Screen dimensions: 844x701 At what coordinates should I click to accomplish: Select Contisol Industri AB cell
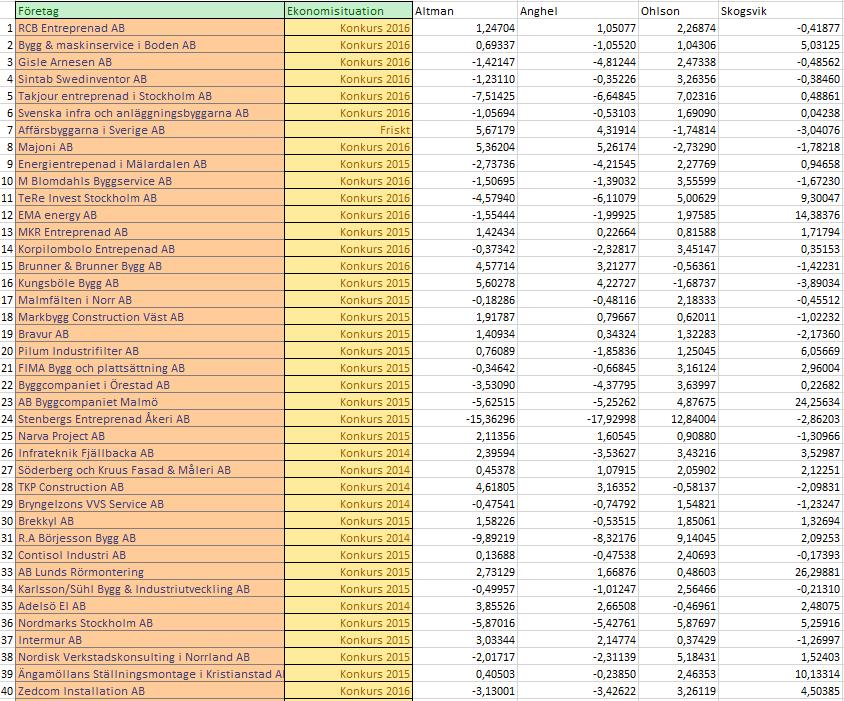(150, 555)
